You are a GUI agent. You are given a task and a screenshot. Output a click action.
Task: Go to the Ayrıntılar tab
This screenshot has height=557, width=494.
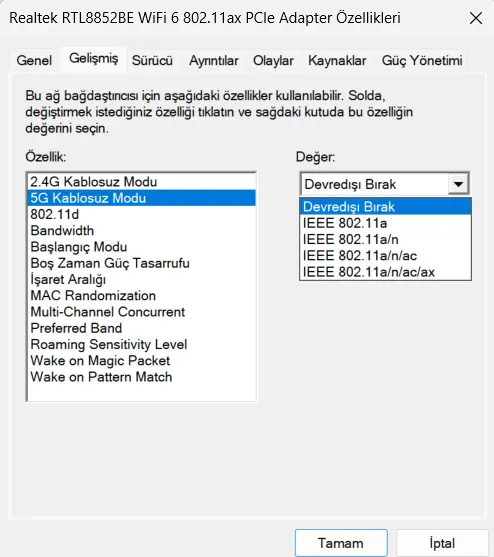(213, 60)
